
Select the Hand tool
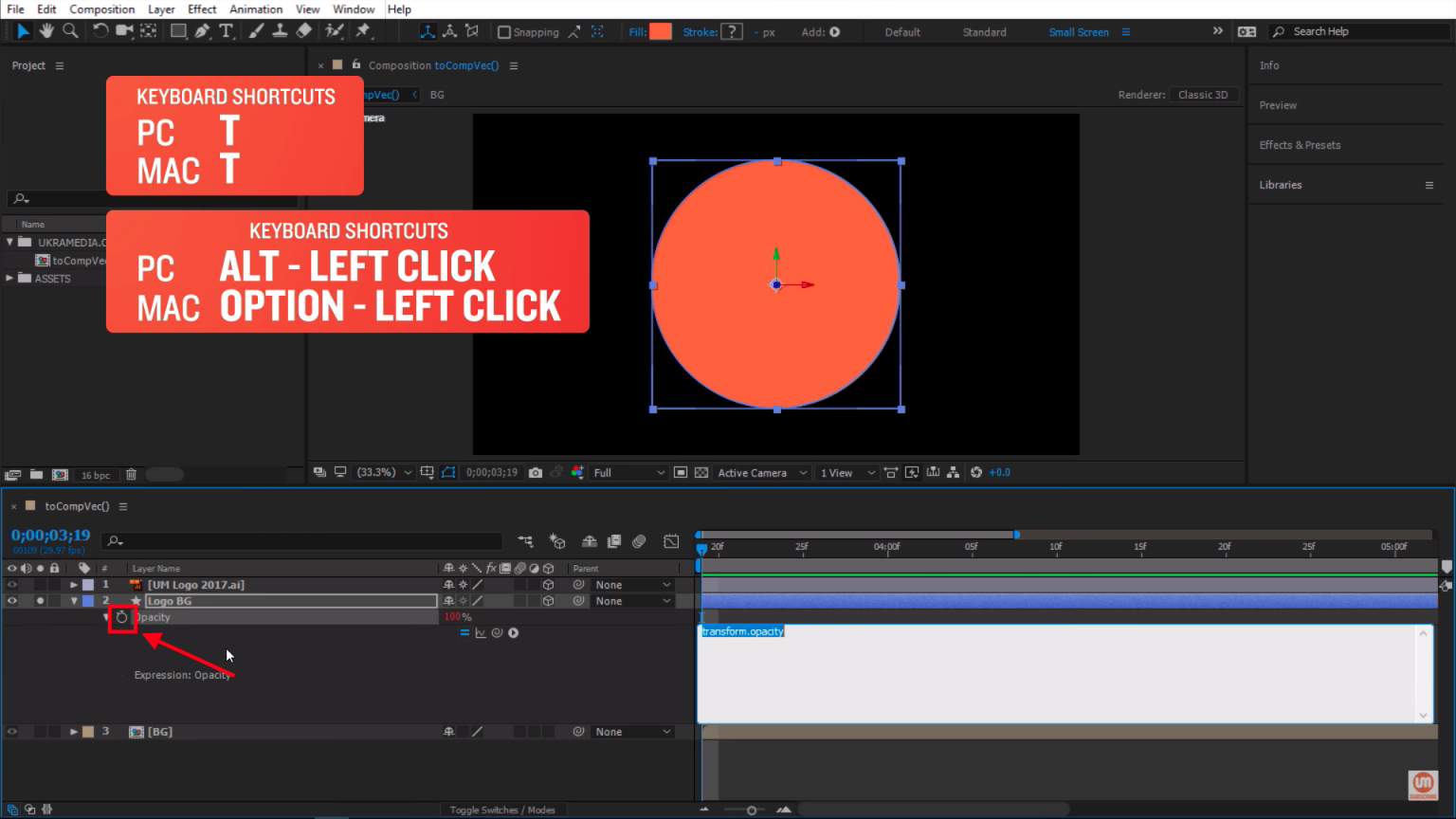46,31
